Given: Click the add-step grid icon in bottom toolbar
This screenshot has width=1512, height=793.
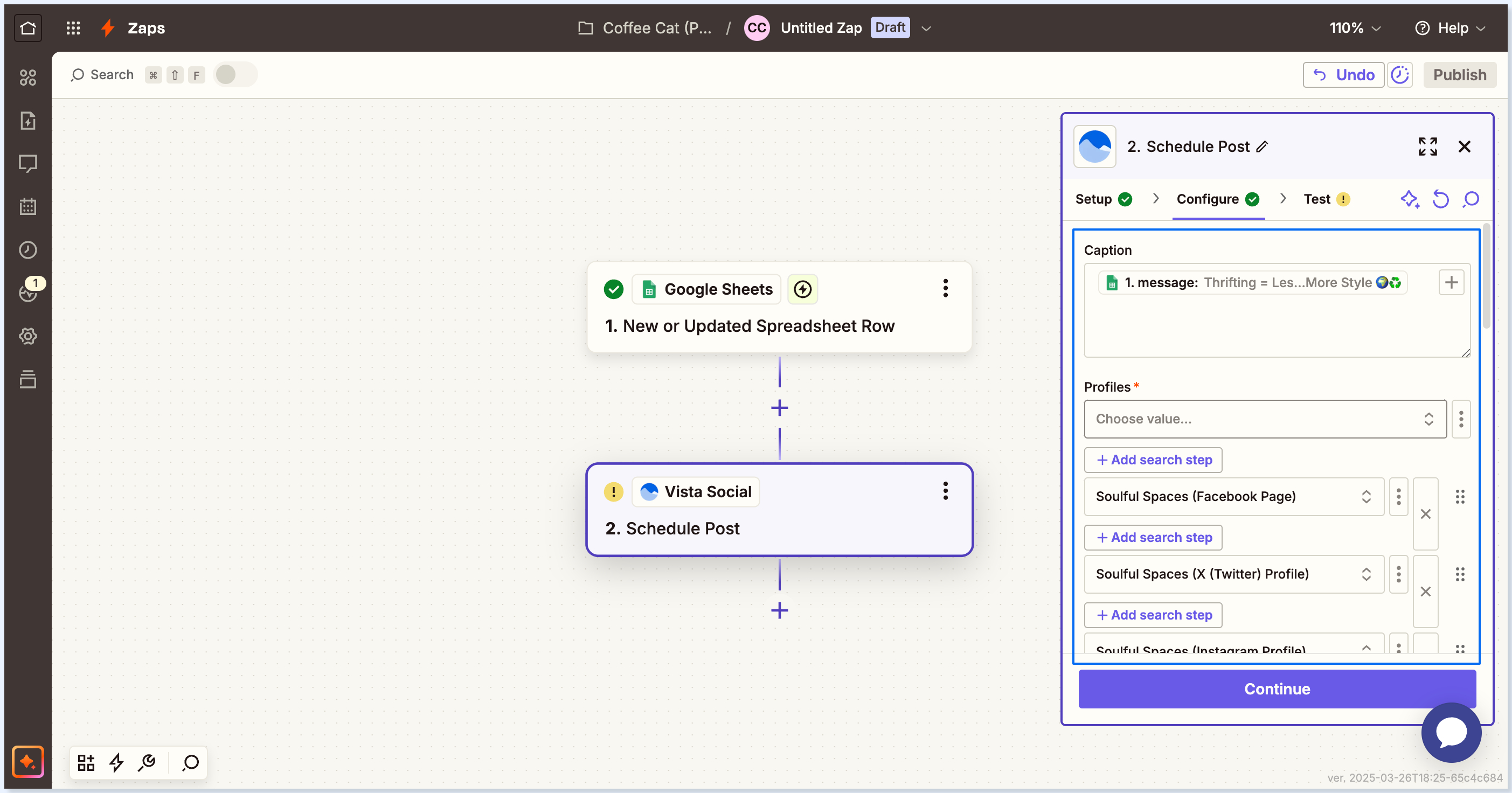Looking at the screenshot, I should click(86, 762).
